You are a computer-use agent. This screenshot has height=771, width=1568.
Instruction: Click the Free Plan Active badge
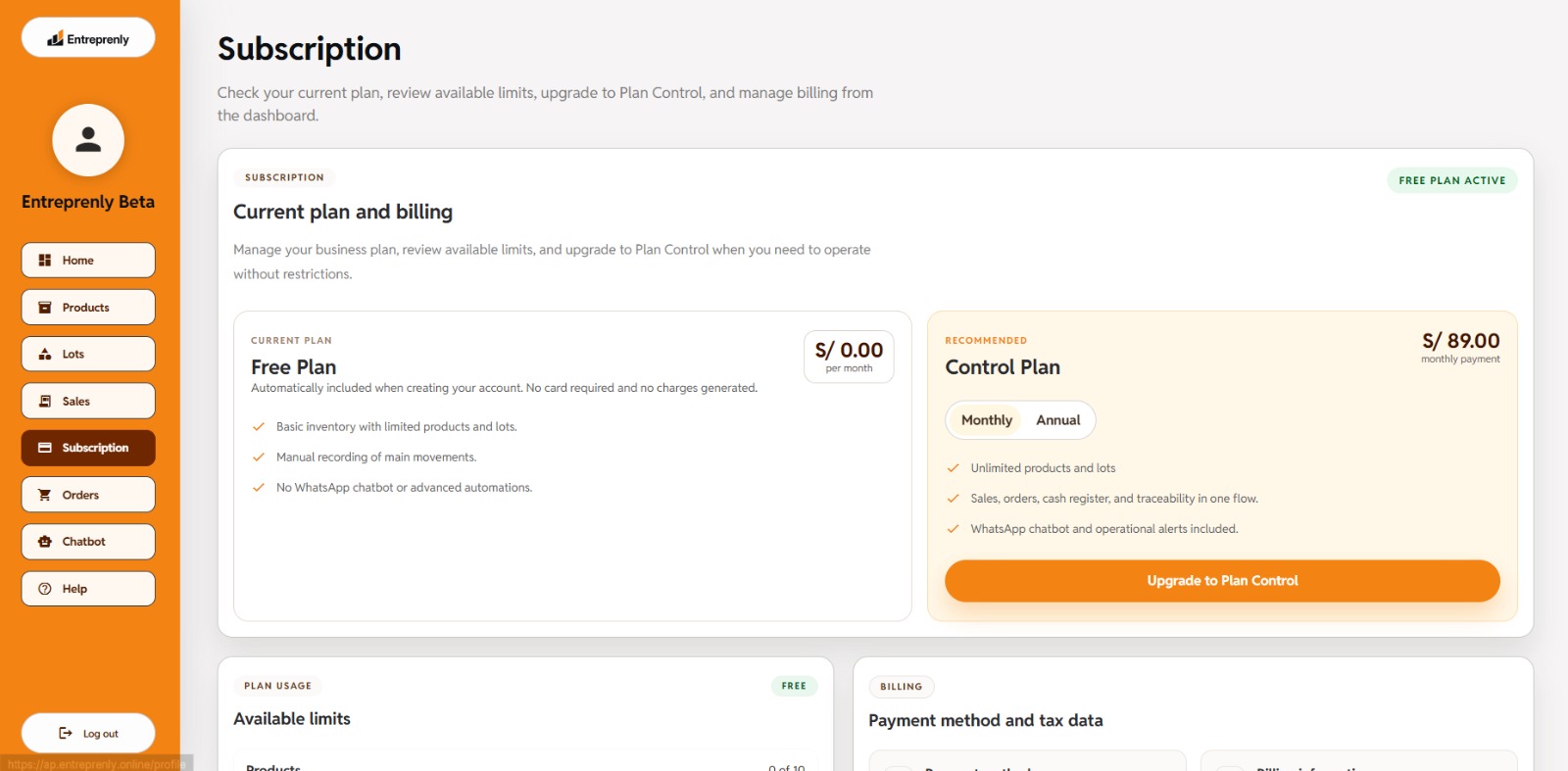coord(1452,180)
